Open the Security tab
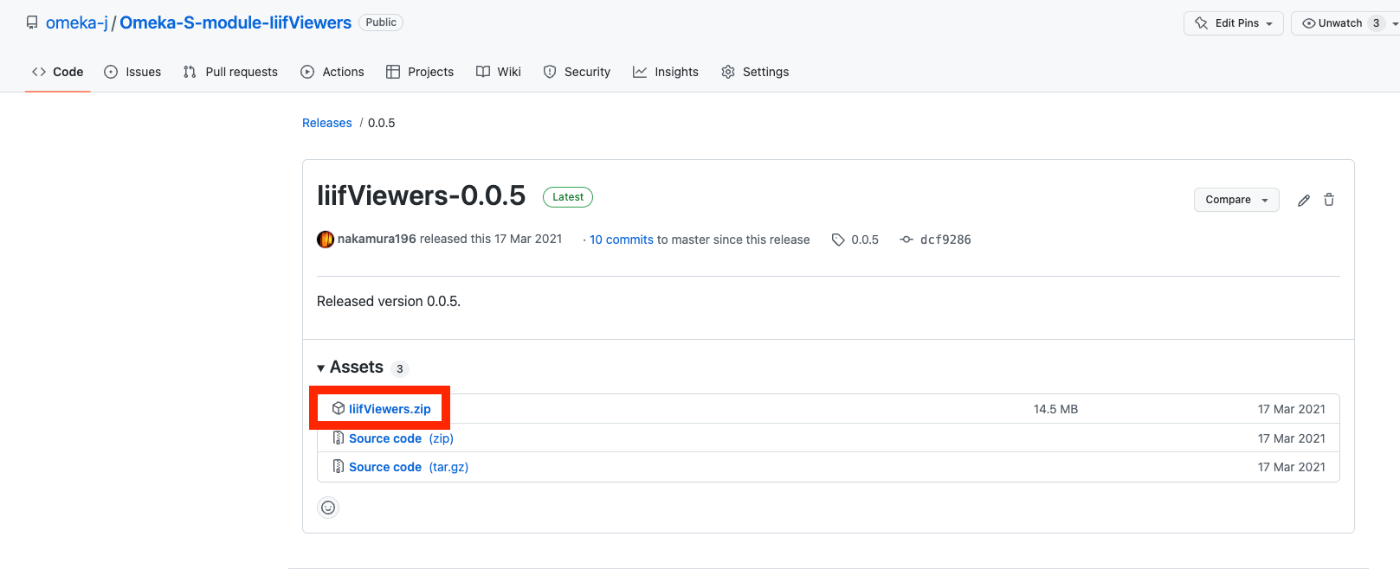The height and width of the screenshot is (588, 1400). coord(577,72)
